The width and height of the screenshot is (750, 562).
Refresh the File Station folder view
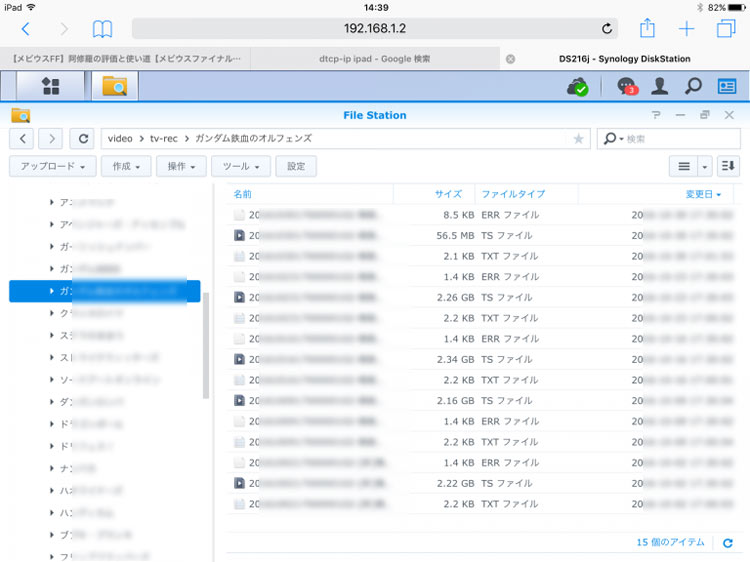coord(83,139)
